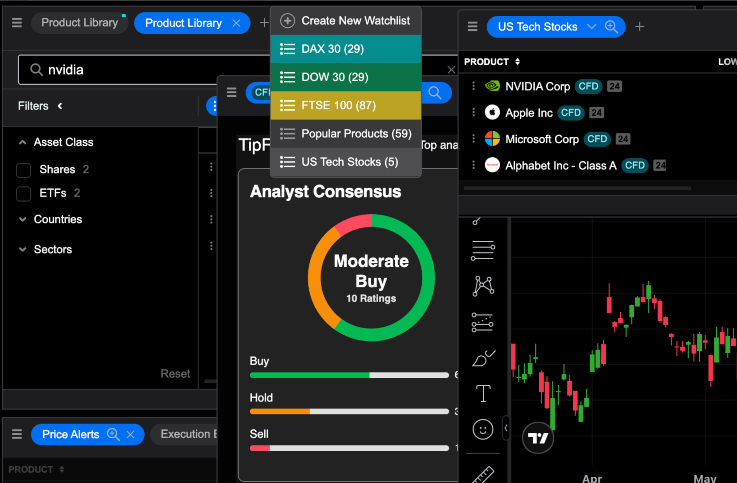Choose the FTSE 100 (87) watchlist
Image resolution: width=737 pixels, height=483 pixels.
pyautogui.click(x=345, y=105)
